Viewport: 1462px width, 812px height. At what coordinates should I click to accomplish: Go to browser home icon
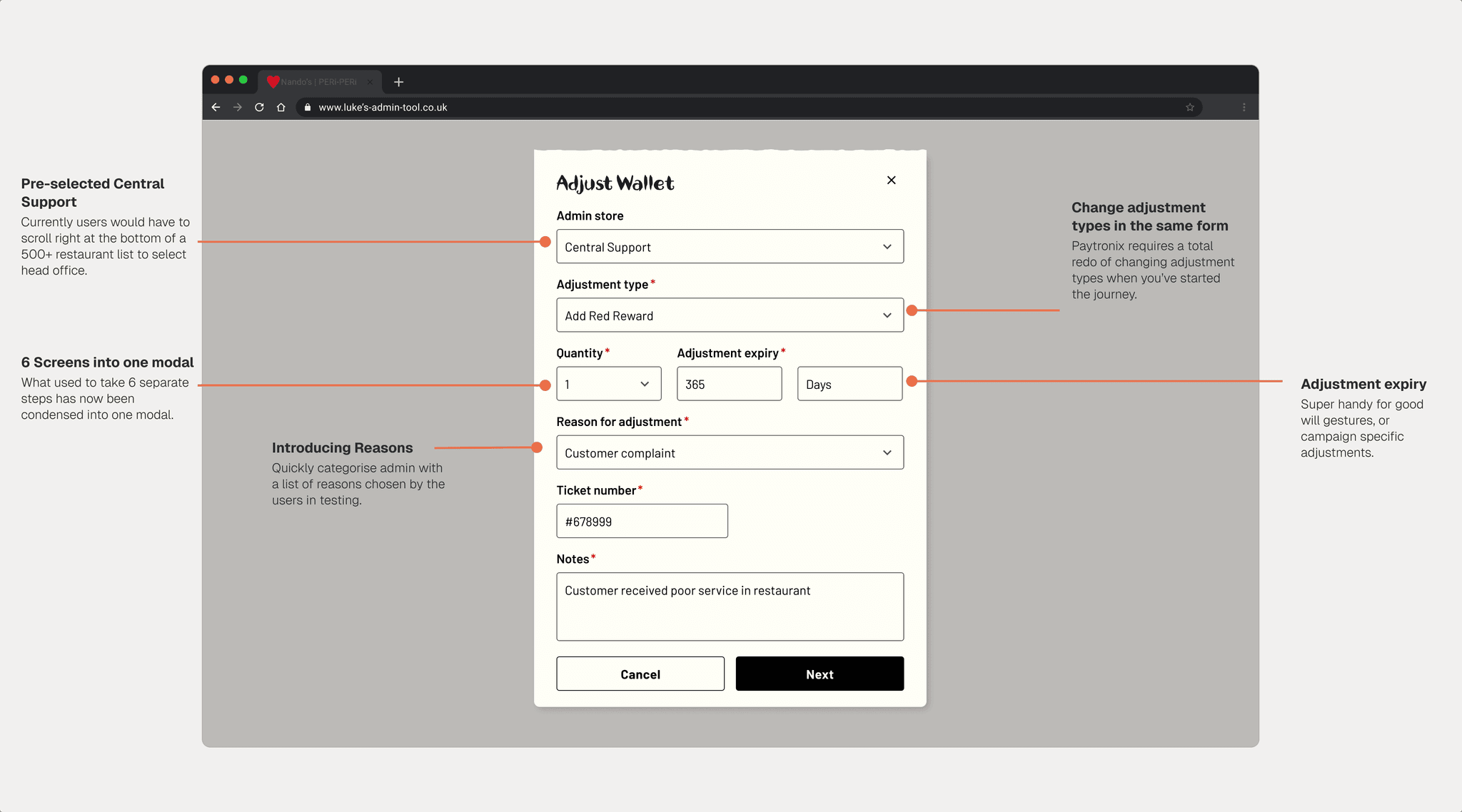coord(281,107)
